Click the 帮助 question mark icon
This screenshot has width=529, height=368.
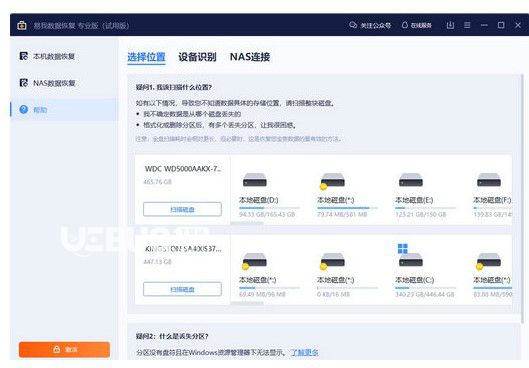click(x=24, y=109)
